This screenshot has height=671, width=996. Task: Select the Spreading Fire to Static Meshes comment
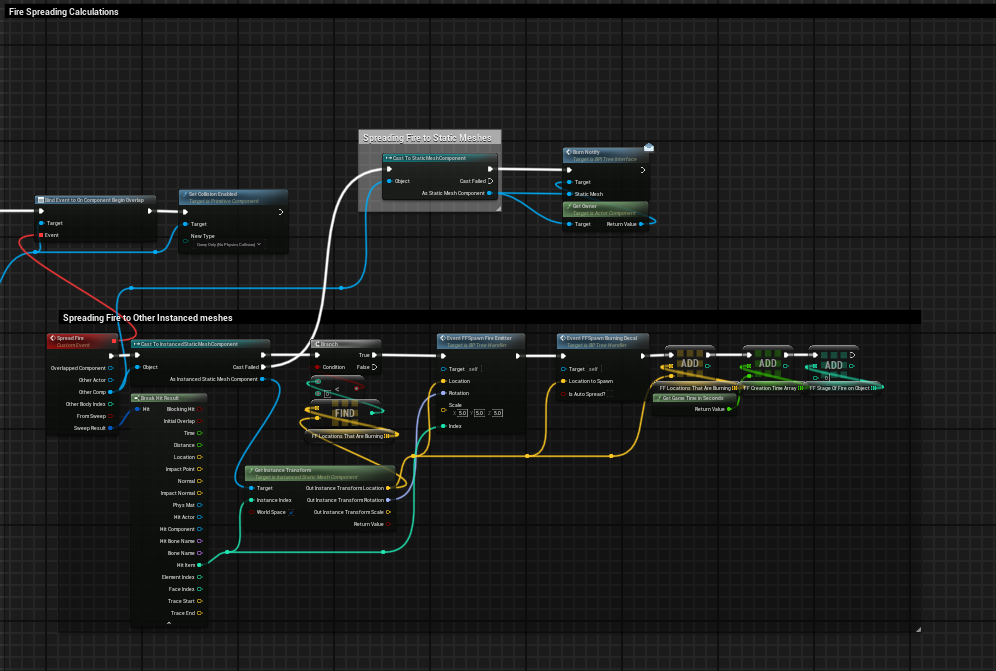(427, 137)
